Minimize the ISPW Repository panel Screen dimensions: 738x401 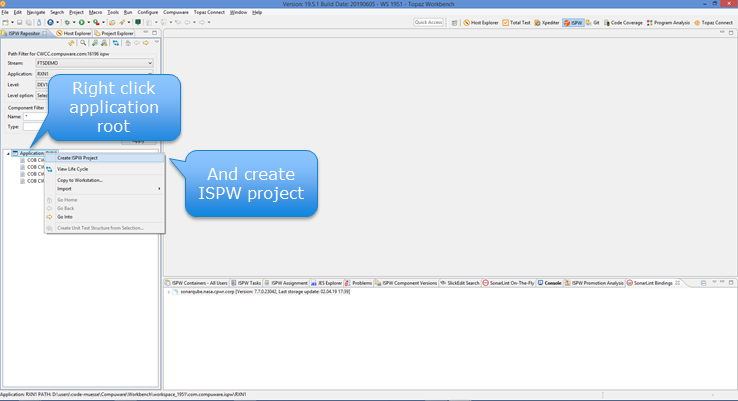145,32
